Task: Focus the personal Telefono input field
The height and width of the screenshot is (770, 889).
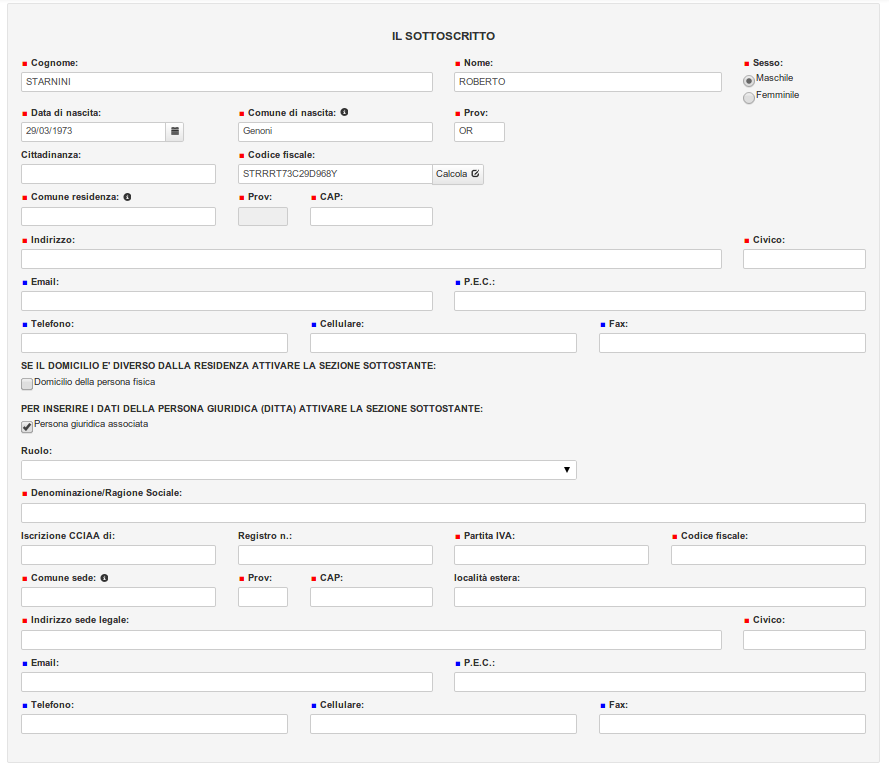Action: point(154,343)
